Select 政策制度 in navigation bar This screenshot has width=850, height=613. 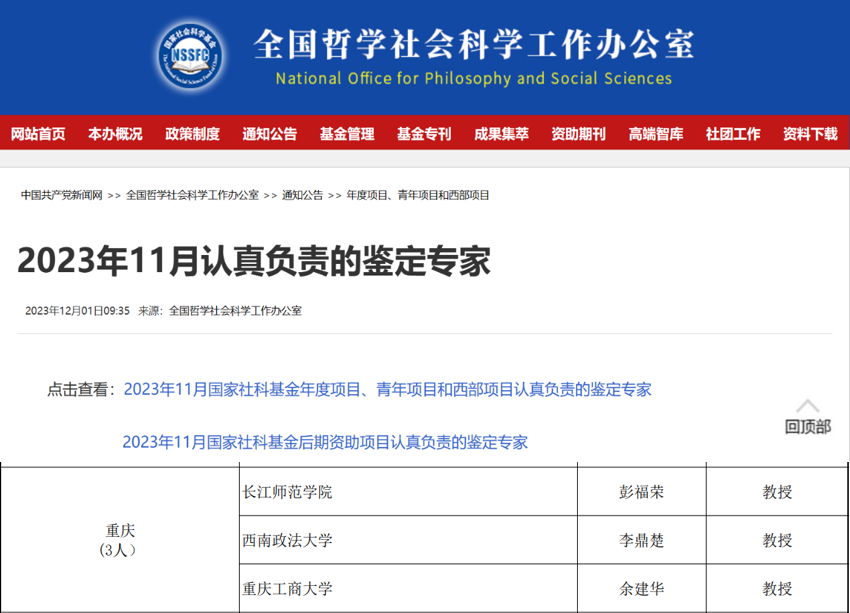click(192, 134)
